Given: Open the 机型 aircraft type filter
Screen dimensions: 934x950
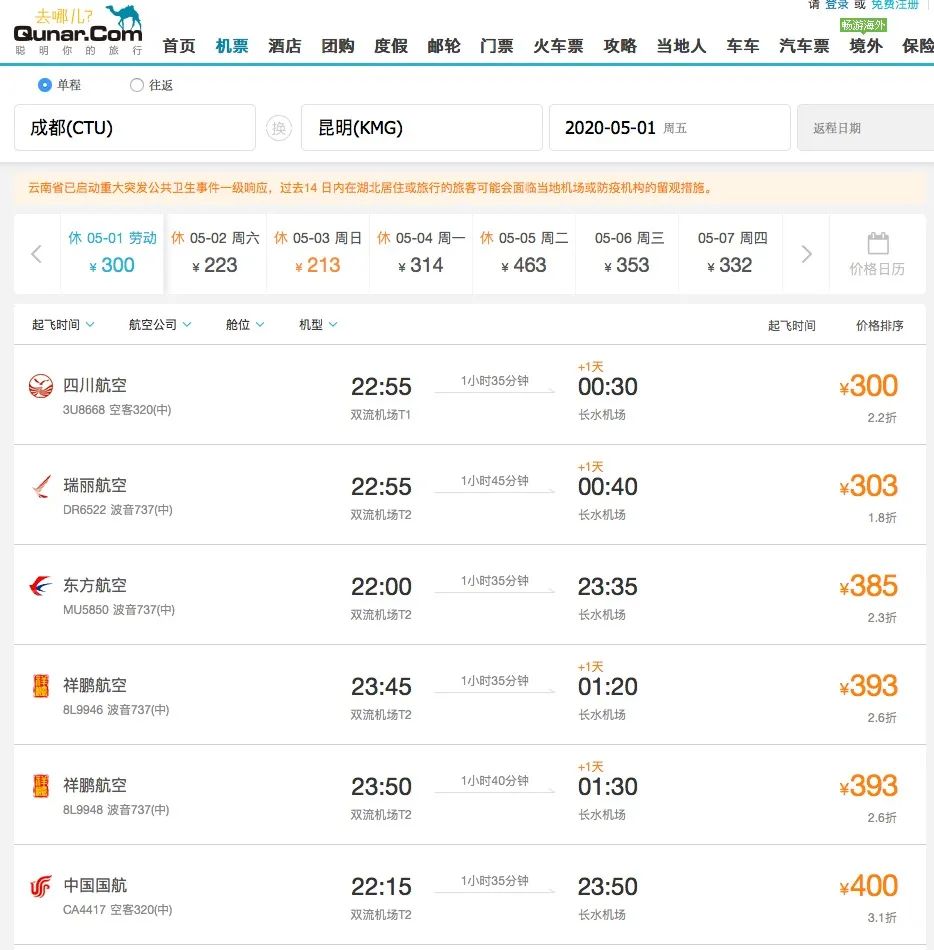Looking at the screenshot, I should [x=316, y=324].
